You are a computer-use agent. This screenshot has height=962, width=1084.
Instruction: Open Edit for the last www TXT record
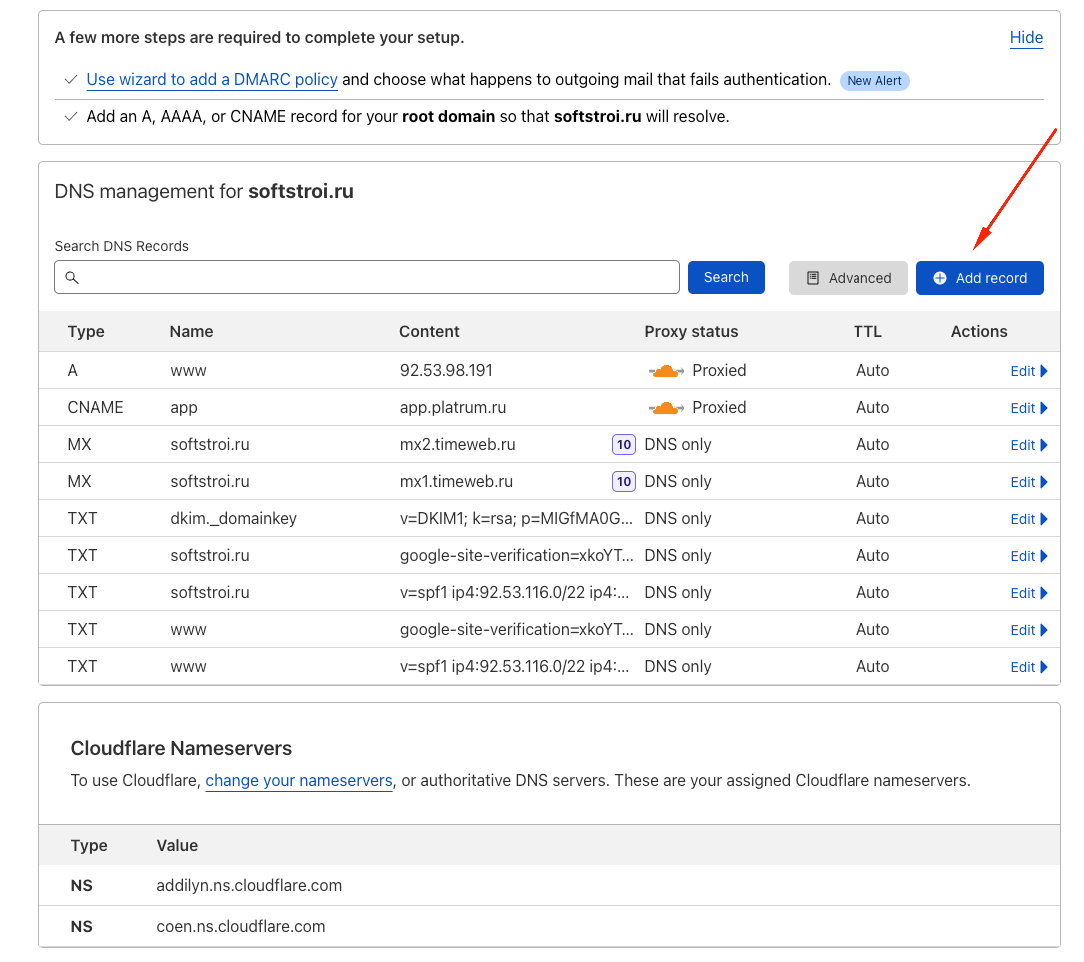coord(1028,667)
